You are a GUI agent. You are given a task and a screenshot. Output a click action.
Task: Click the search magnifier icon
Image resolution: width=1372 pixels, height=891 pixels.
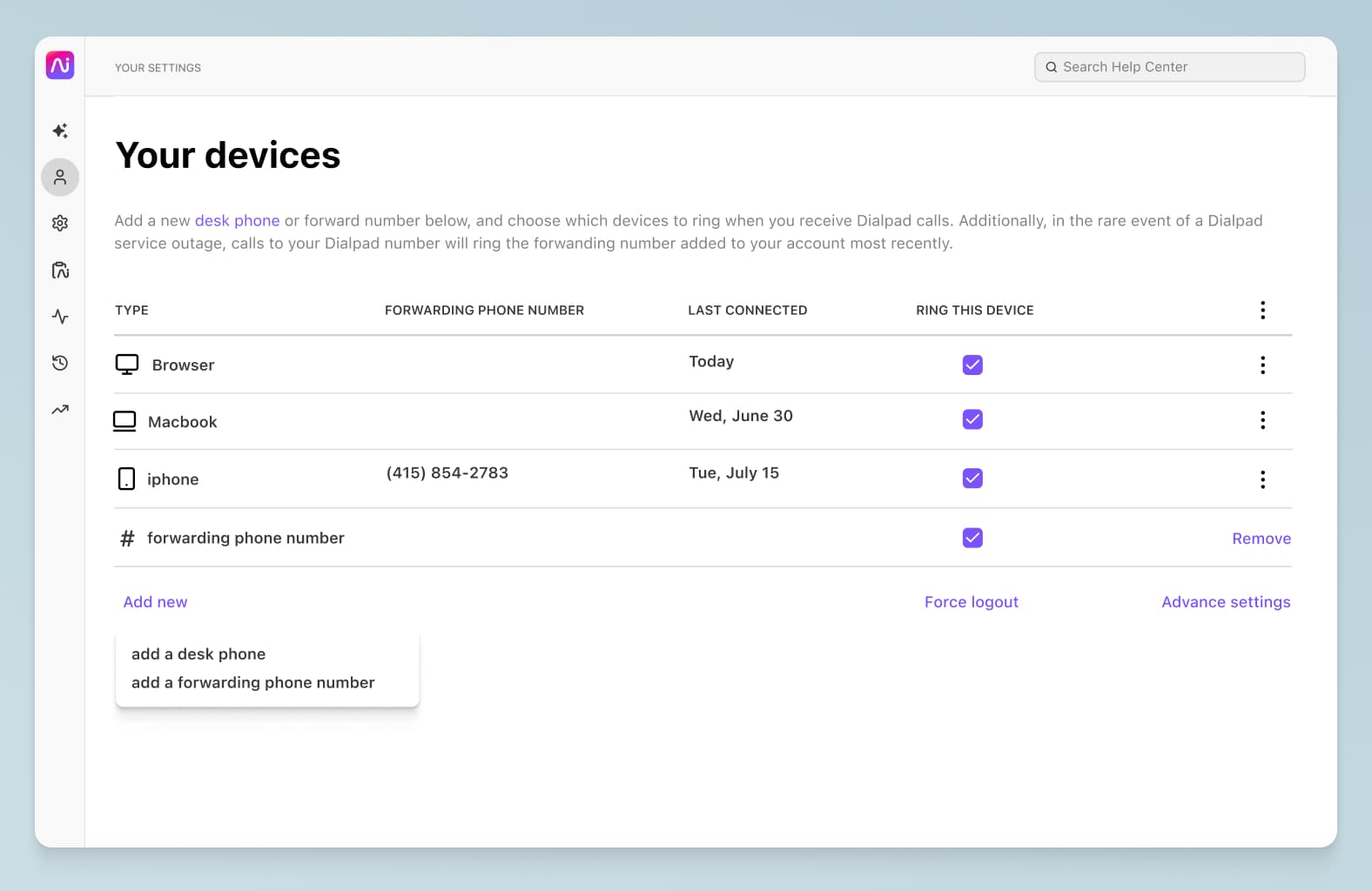pyautogui.click(x=1052, y=67)
